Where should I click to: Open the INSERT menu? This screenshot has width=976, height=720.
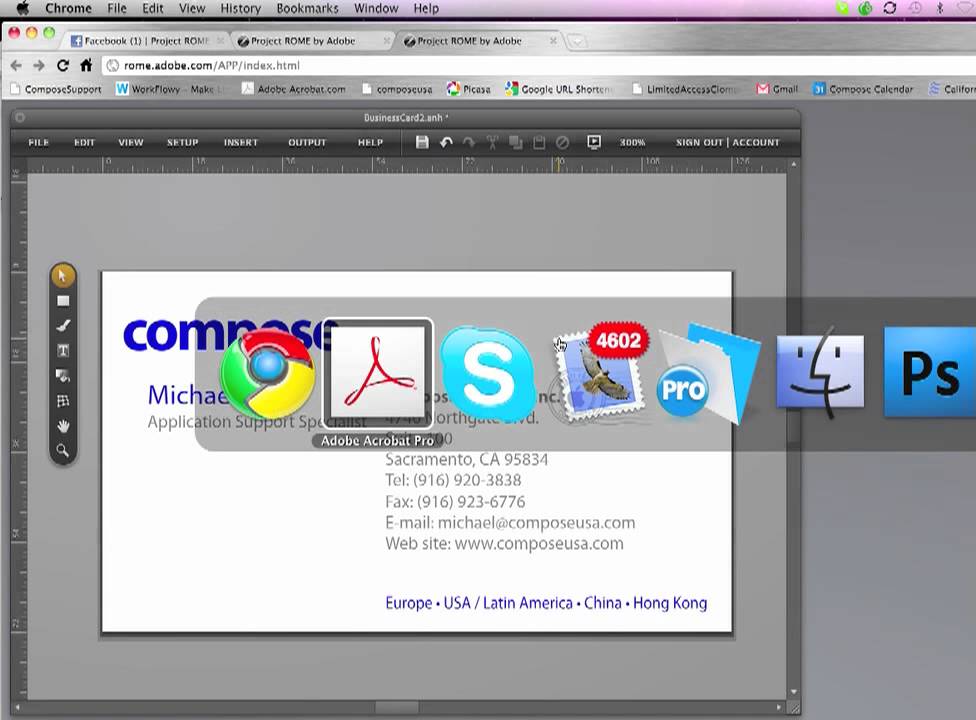point(241,143)
